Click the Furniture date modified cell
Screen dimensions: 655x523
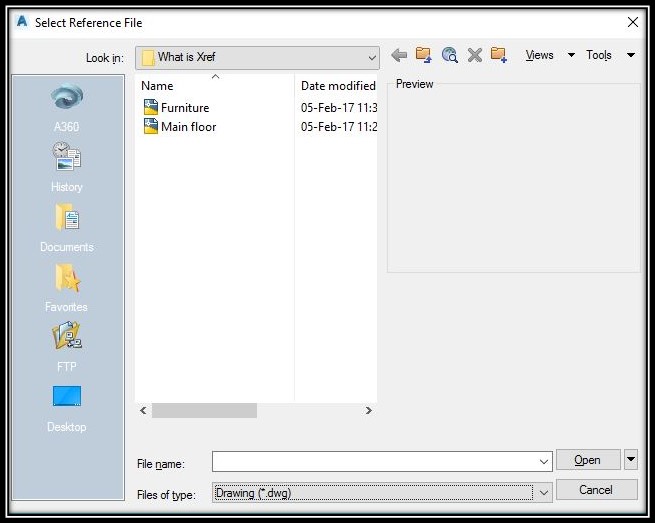click(x=339, y=108)
